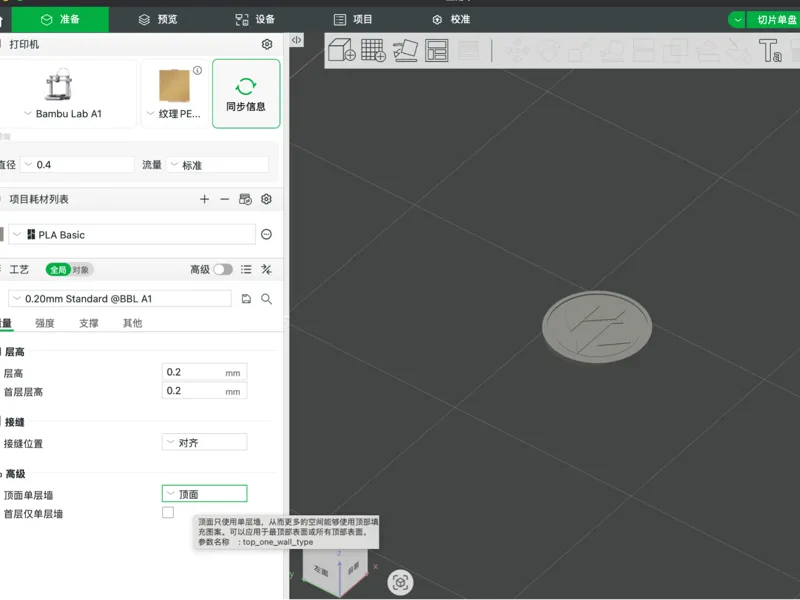Open the slice options arrow dropdown
Viewport: 800px width, 600px height.
(x=737, y=20)
